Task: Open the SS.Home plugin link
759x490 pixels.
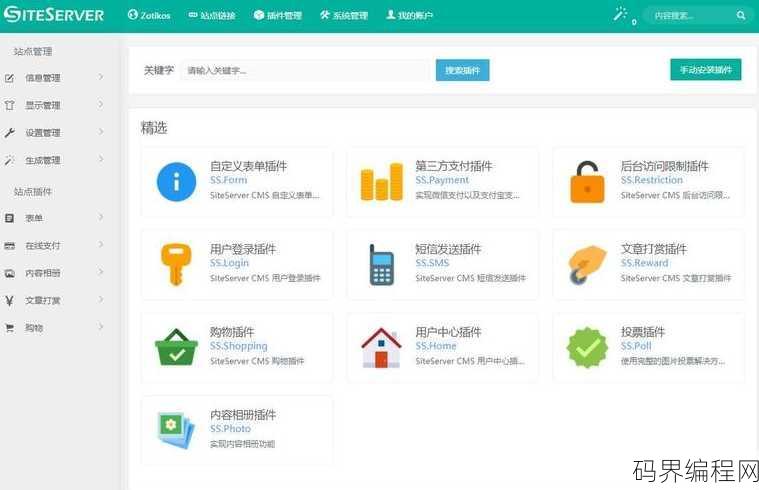Action: click(x=436, y=346)
